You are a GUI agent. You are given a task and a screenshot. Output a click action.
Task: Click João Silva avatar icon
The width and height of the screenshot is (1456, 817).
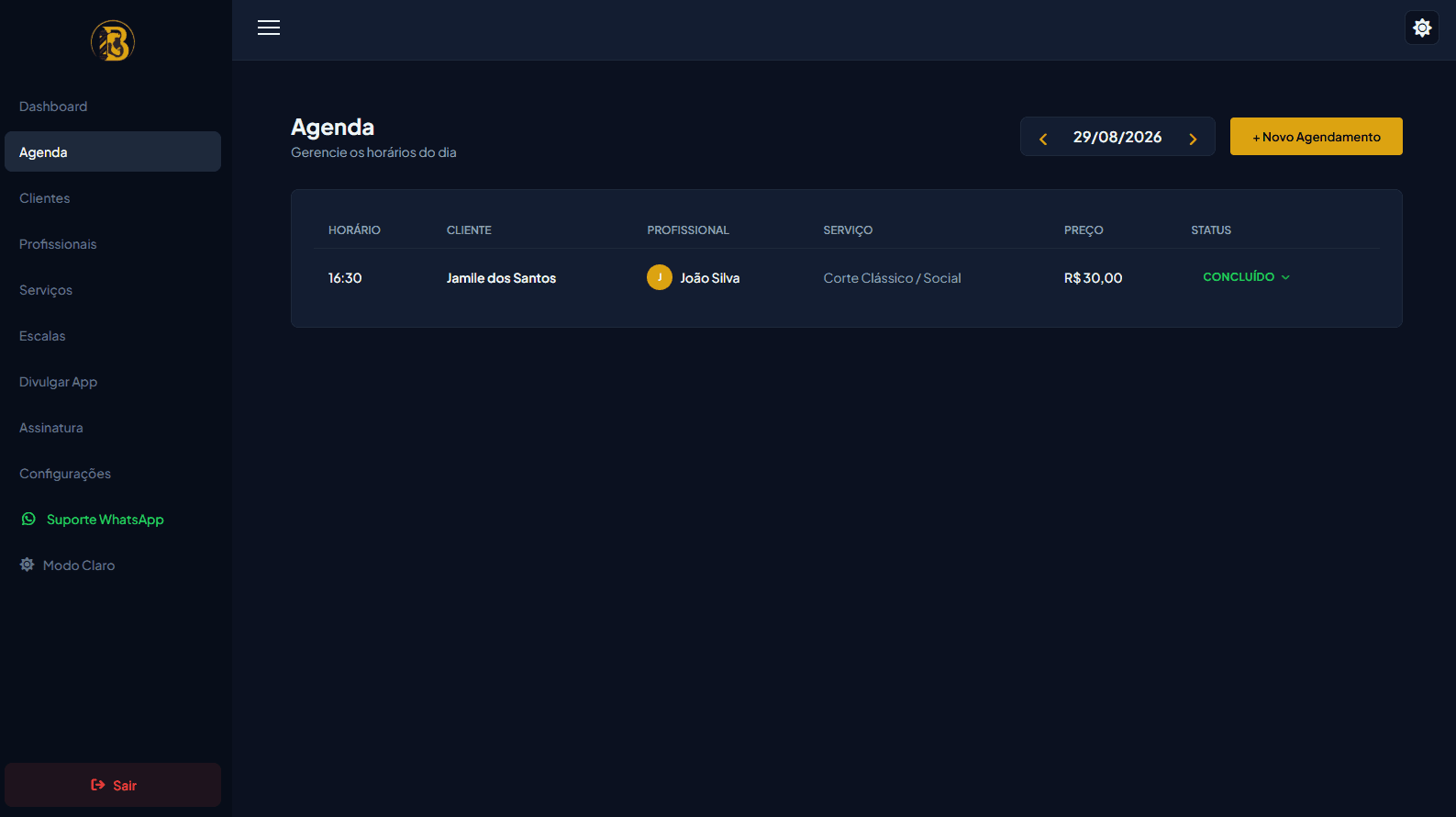(660, 277)
